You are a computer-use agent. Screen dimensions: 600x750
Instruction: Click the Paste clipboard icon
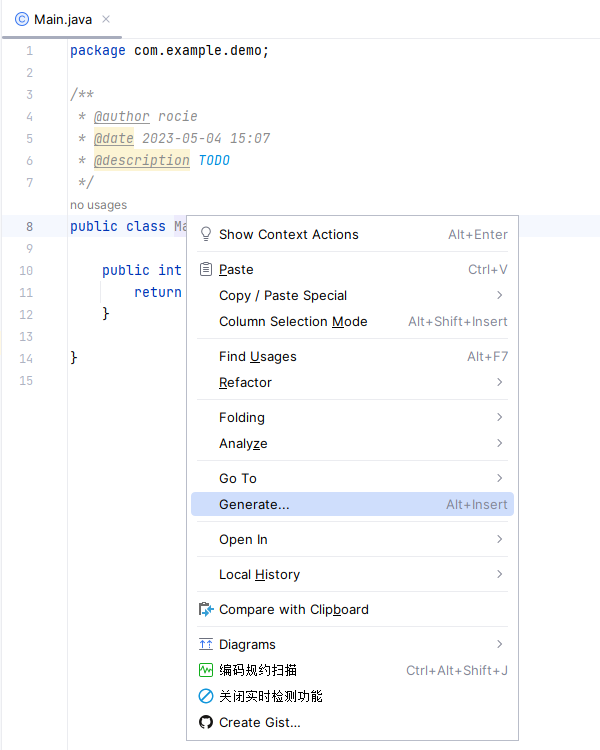coord(206,269)
